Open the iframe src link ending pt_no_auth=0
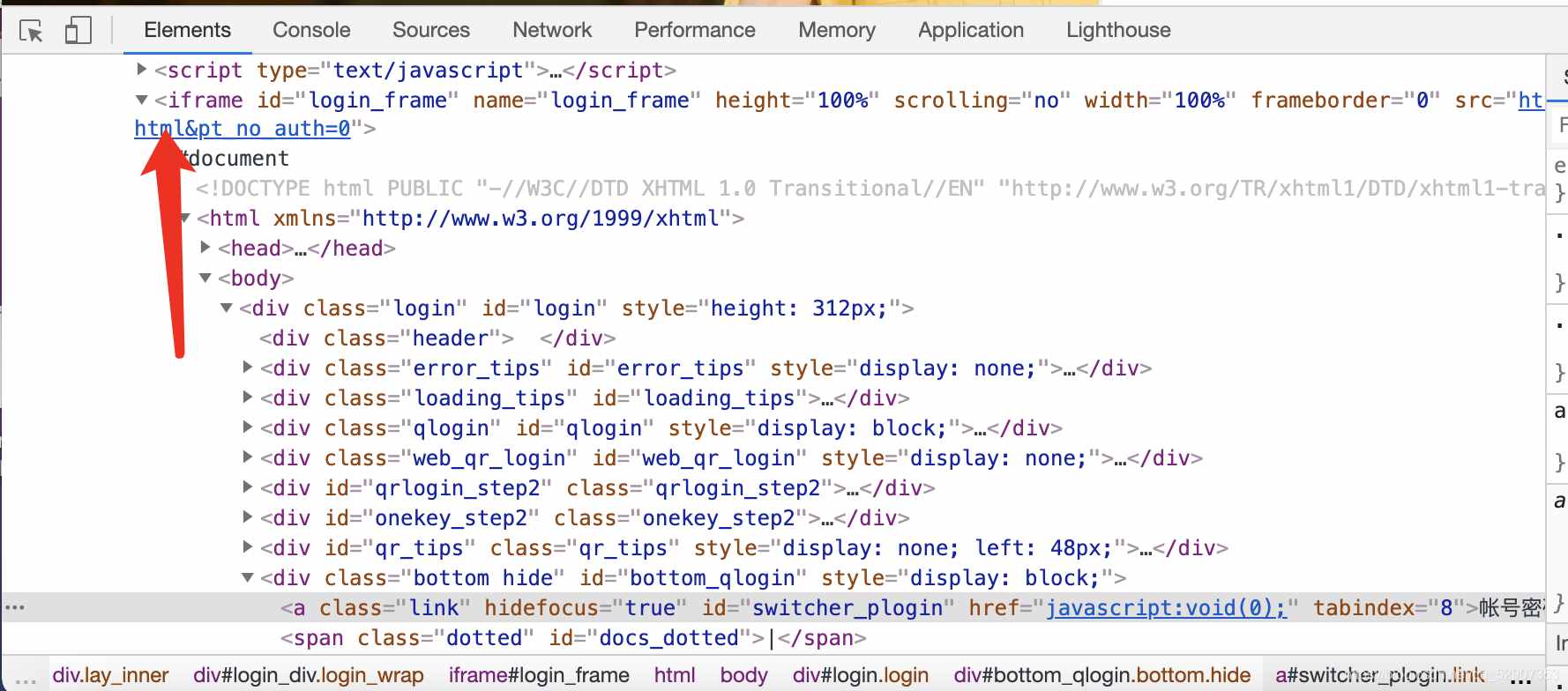The width and height of the screenshot is (1568, 691). (x=243, y=129)
